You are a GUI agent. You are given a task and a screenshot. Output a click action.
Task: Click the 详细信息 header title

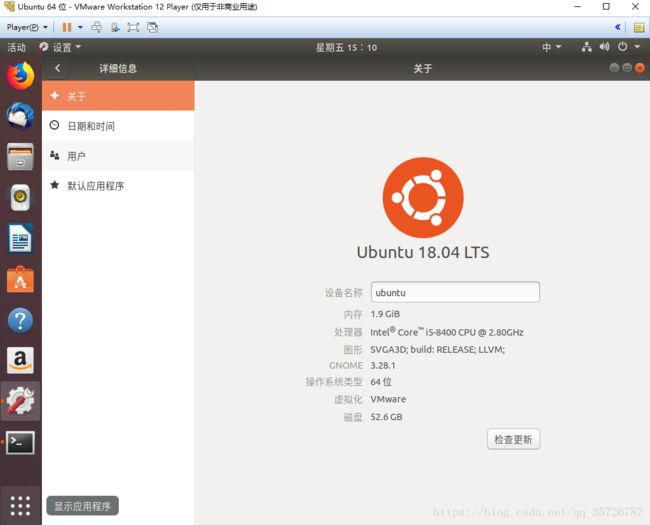tap(118, 68)
